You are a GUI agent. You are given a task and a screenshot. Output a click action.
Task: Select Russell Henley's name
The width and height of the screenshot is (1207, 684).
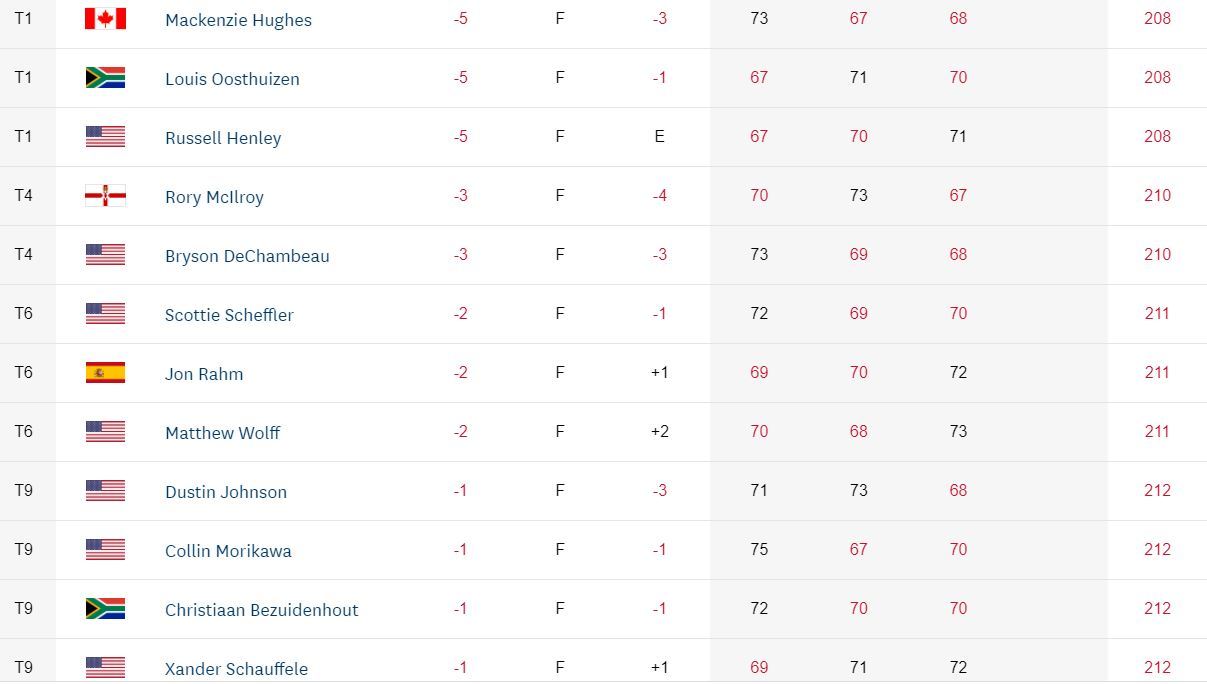click(223, 138)
